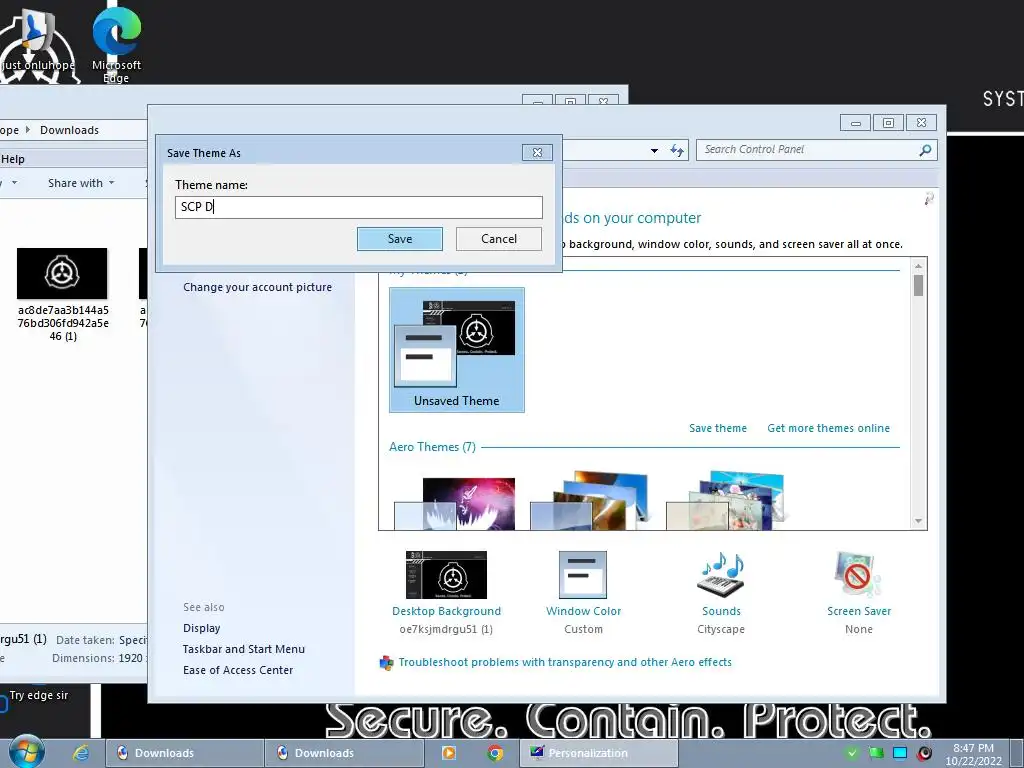Image resolution: width=1024 pixels, height=768 pixels.
Task: Close the Save Theme As dialog
Action: coord(537,152)
